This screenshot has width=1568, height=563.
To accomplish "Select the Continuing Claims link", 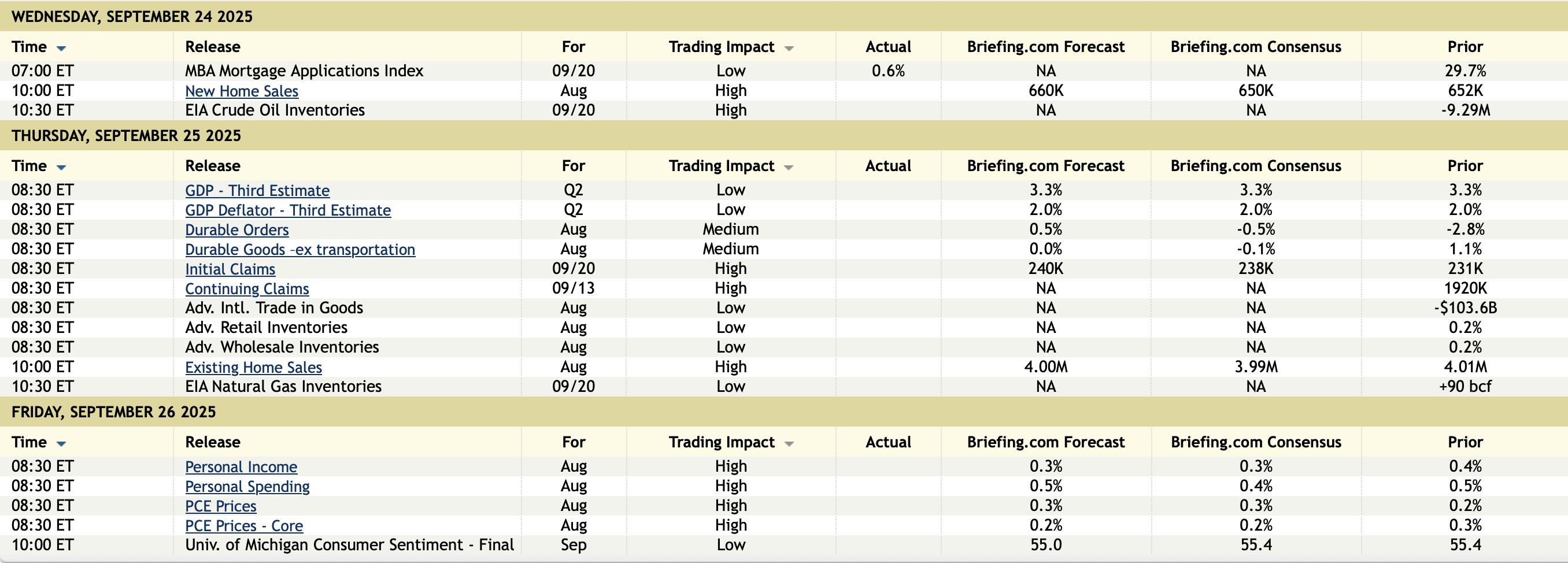I will pyautogui.click(x=246, y=289).
